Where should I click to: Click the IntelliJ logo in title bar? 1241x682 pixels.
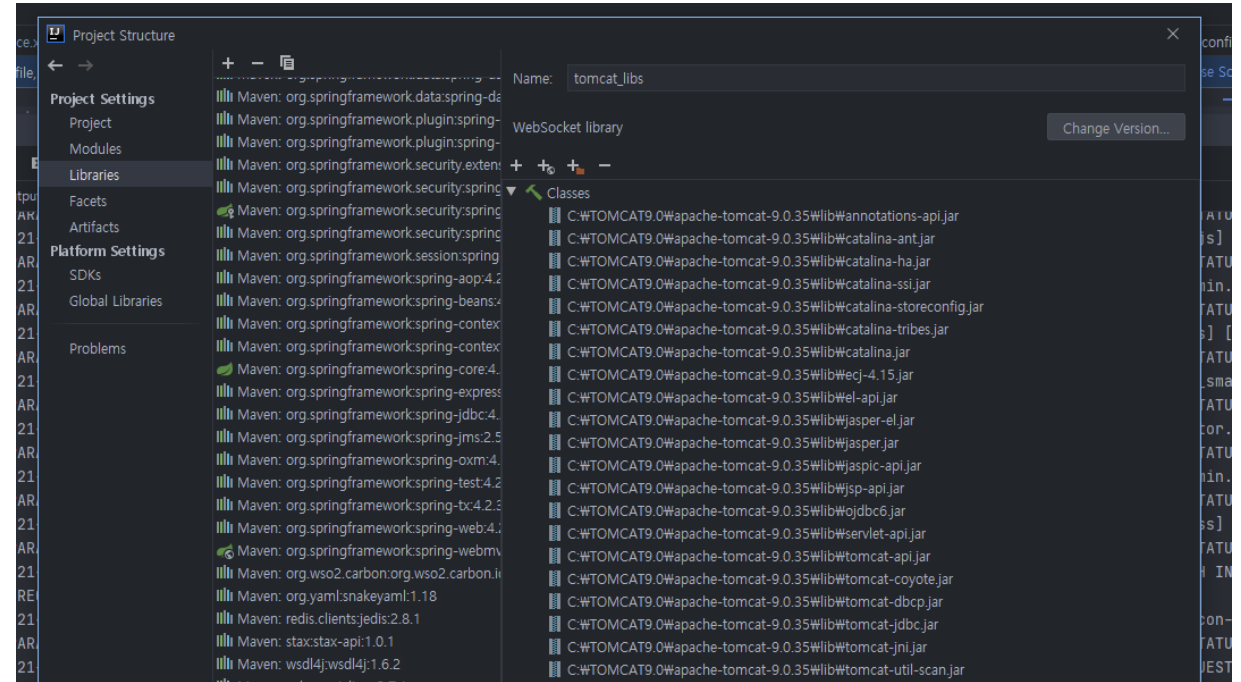pyautogui.click(x=54, y=36)
